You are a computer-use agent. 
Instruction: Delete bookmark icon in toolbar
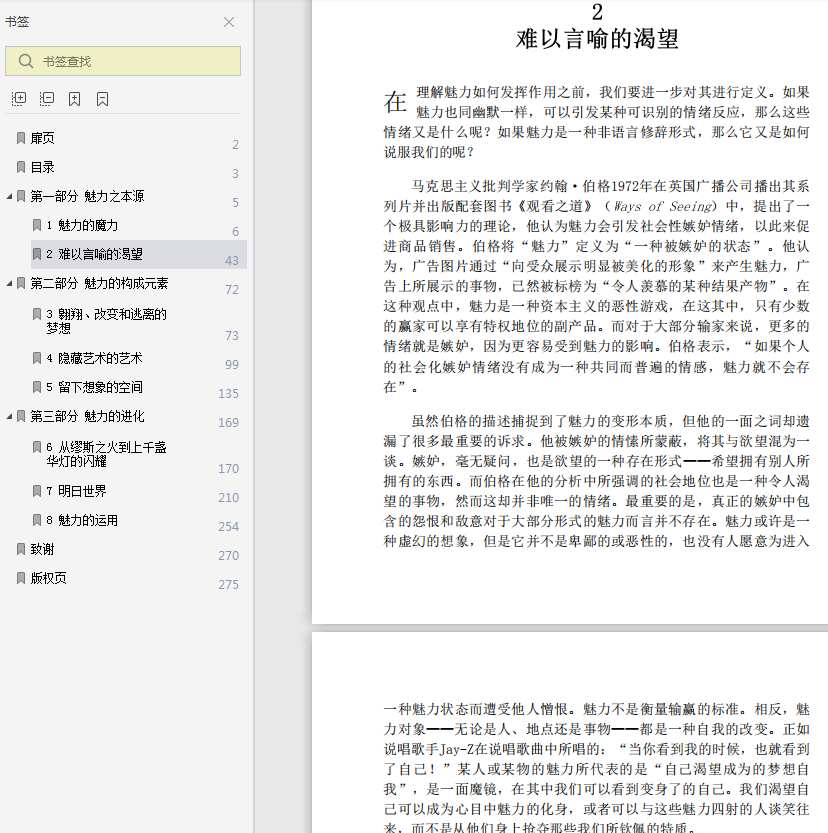pos(103,99)
